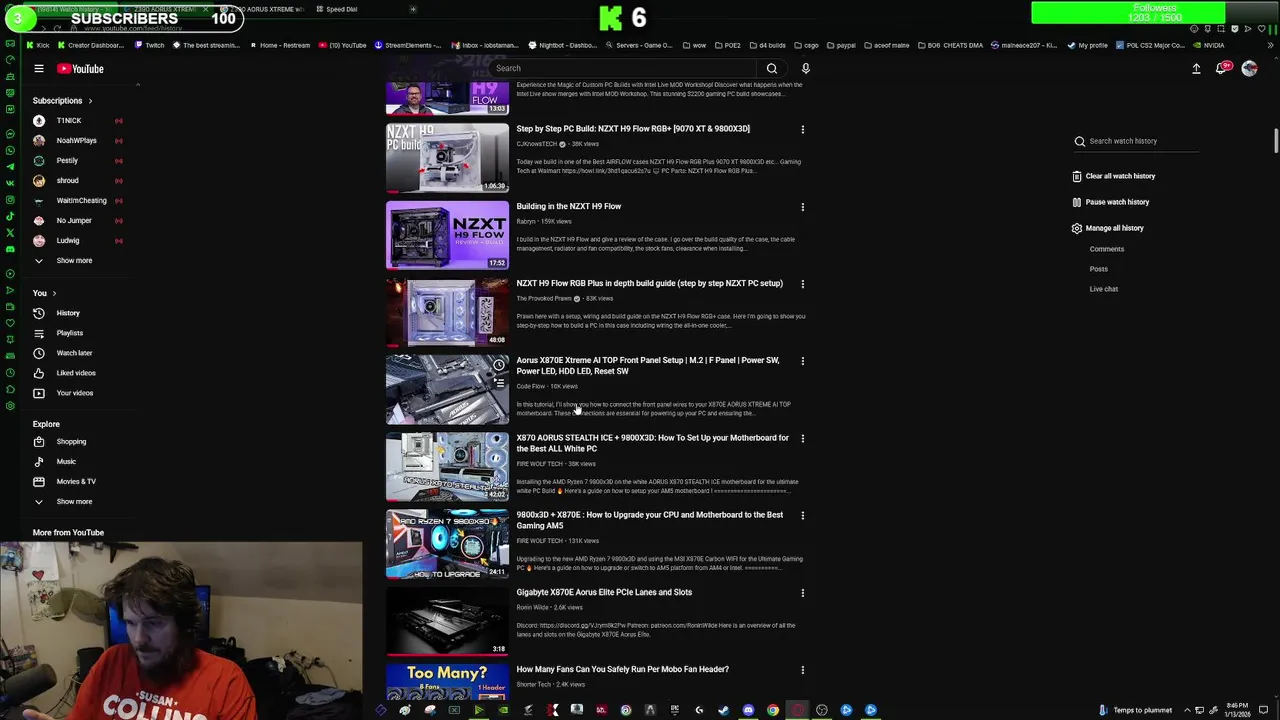1280x720 pixels.
Task: Open shroud subscription channel
Action: (x=68, y=181)
